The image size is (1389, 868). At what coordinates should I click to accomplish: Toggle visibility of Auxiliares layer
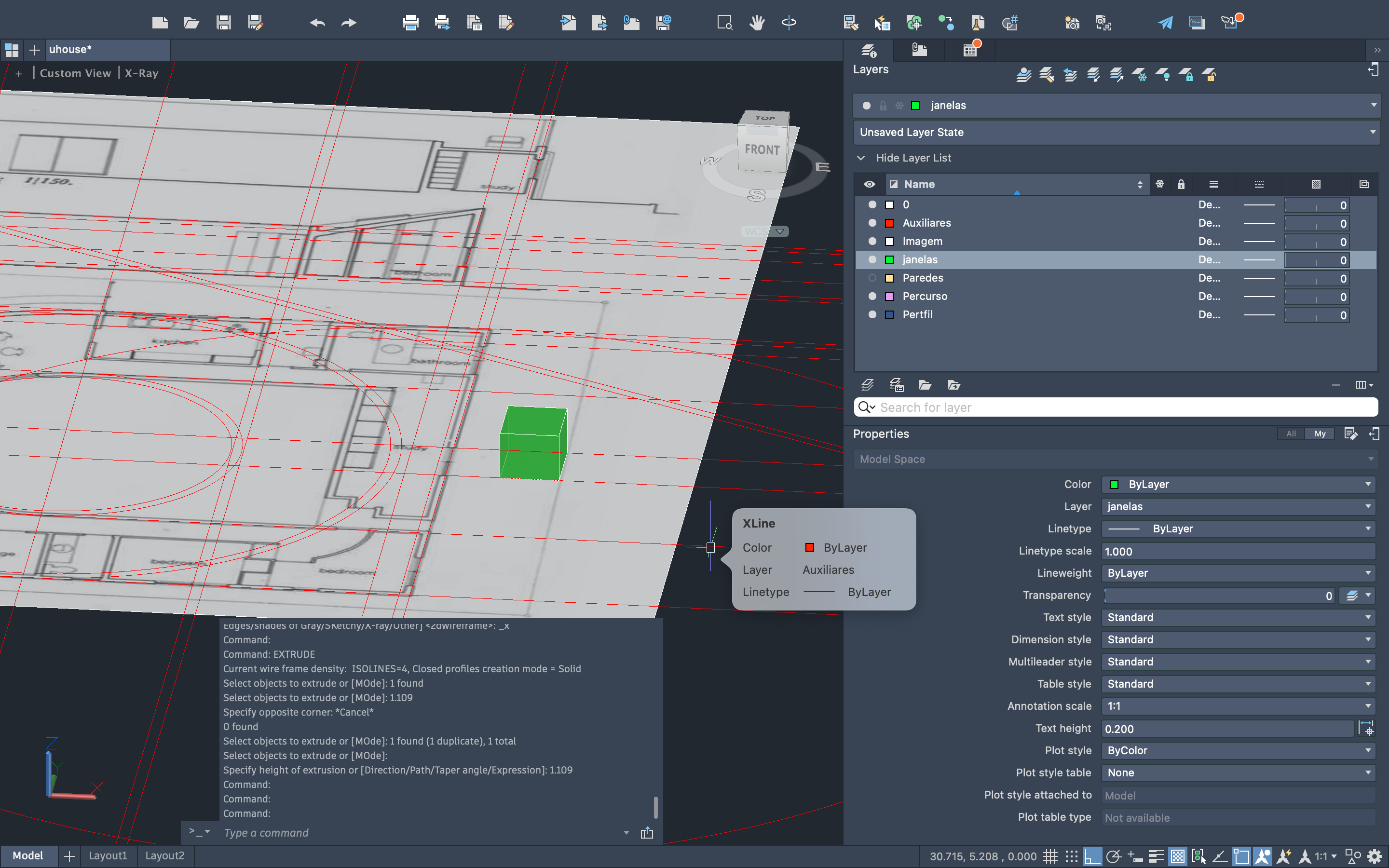(872, 223)
